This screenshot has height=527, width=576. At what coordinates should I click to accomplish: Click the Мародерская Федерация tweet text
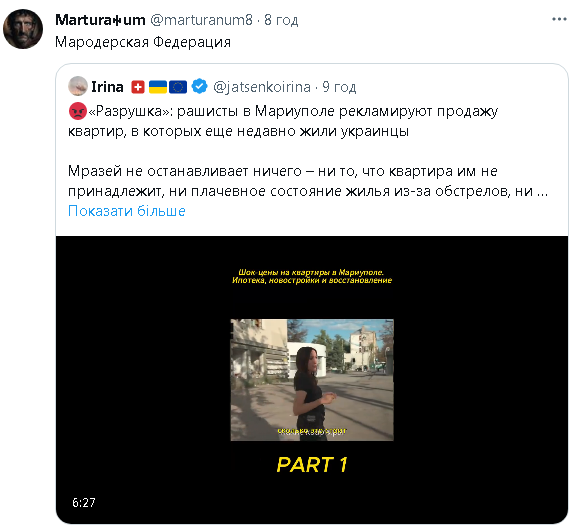tap(143, 42)
